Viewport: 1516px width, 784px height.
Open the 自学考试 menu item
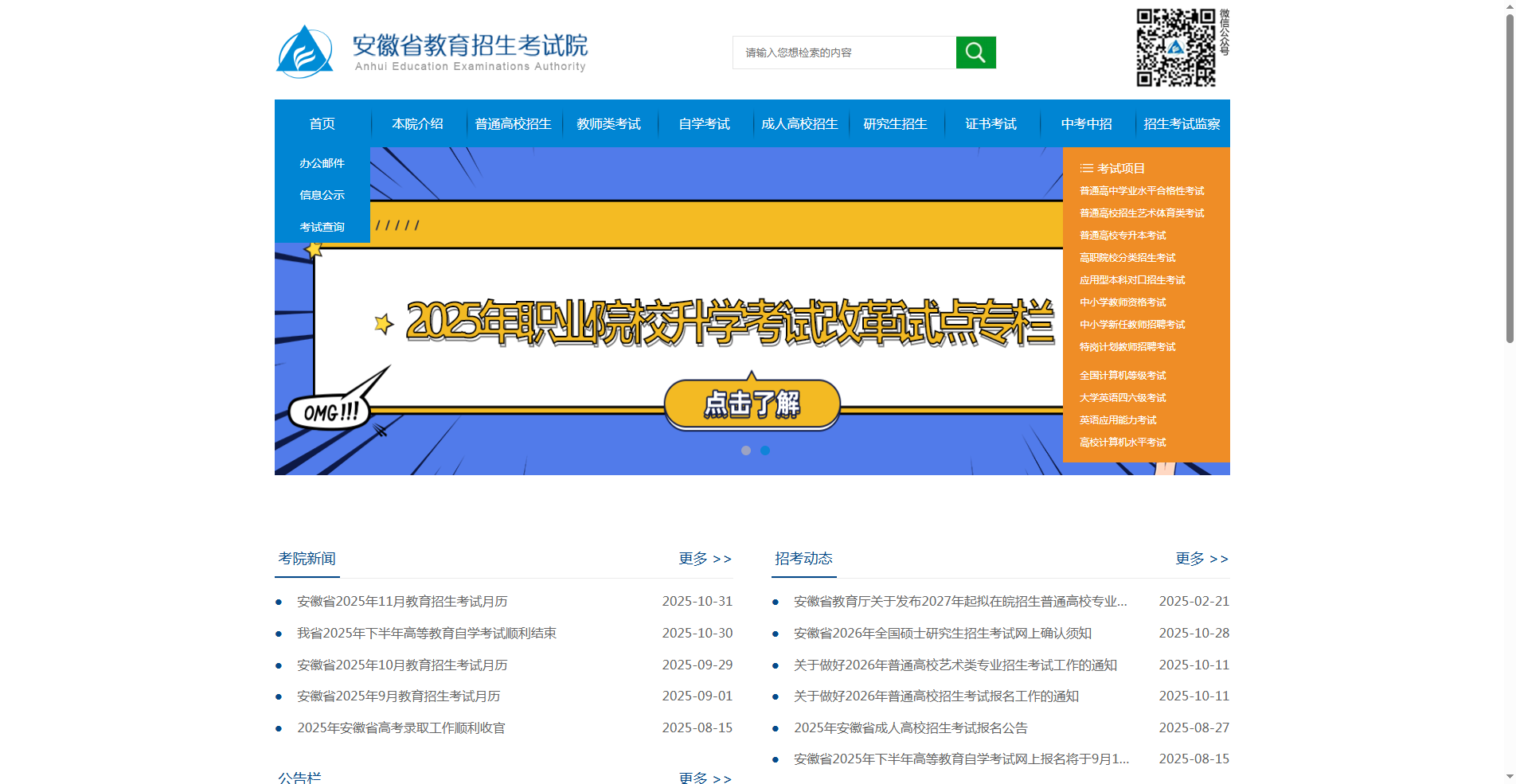pyautogui.click(x=704, y=123)
